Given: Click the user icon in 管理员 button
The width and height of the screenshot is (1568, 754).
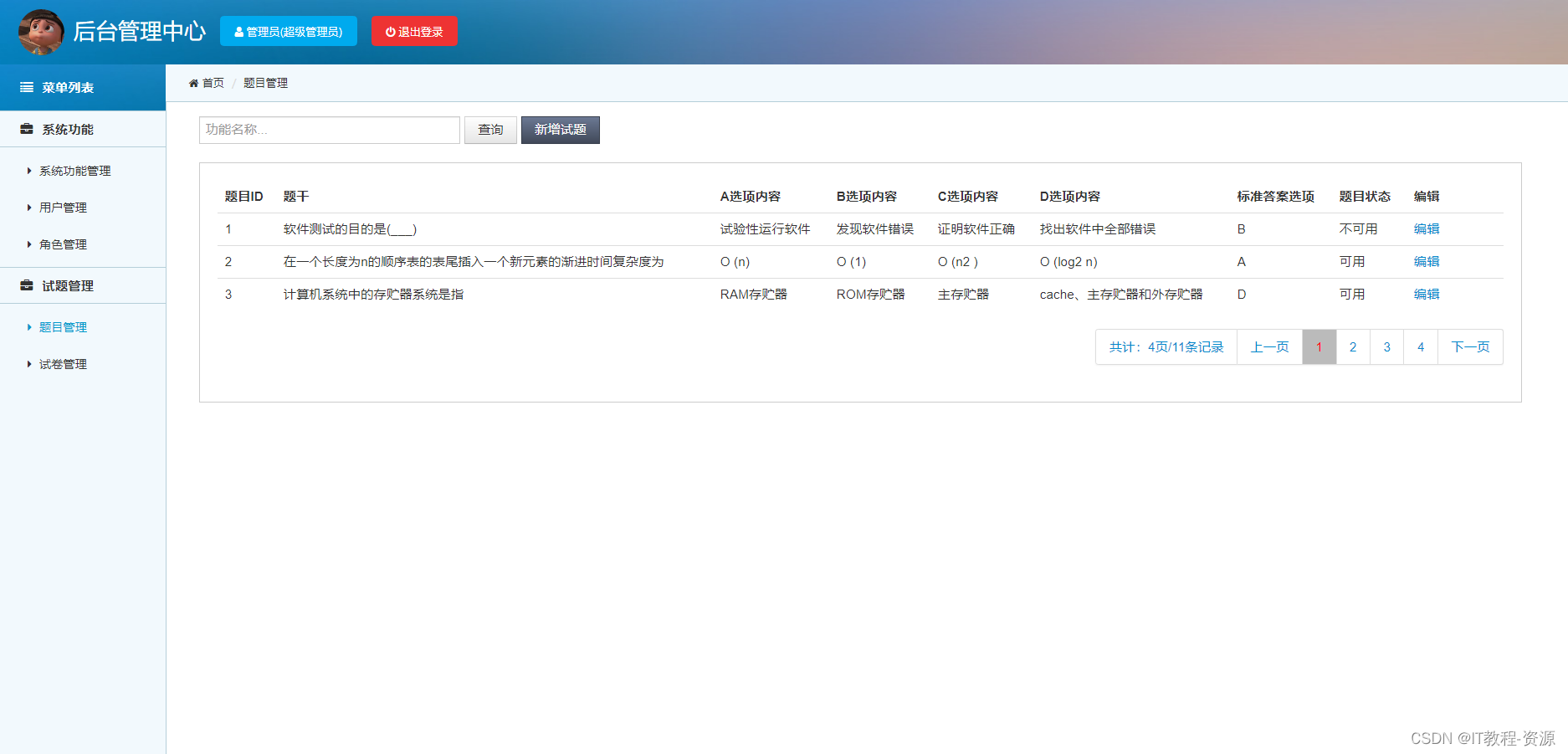Looking at the screenshot, I should click(239, 32).
